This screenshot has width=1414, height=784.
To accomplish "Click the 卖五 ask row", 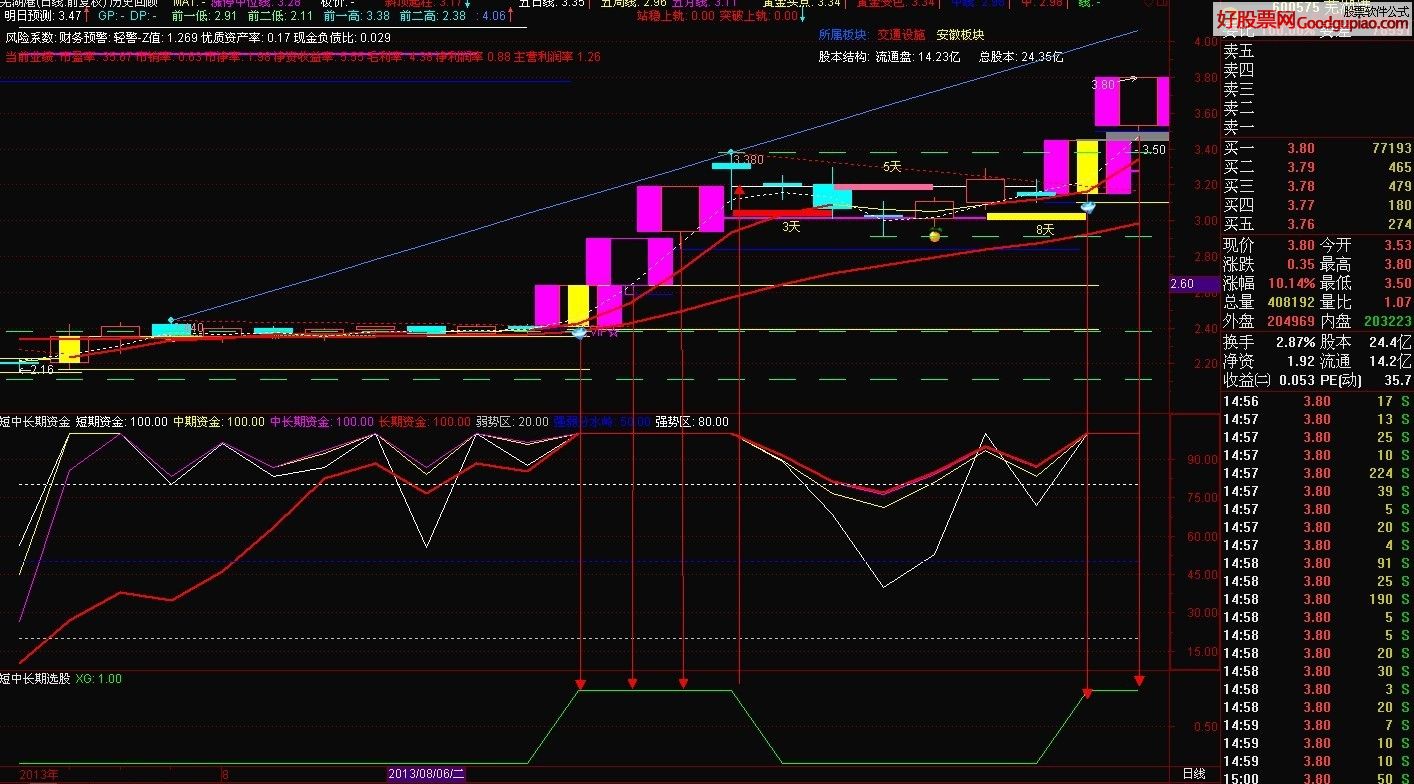I will pos(1318,52).
